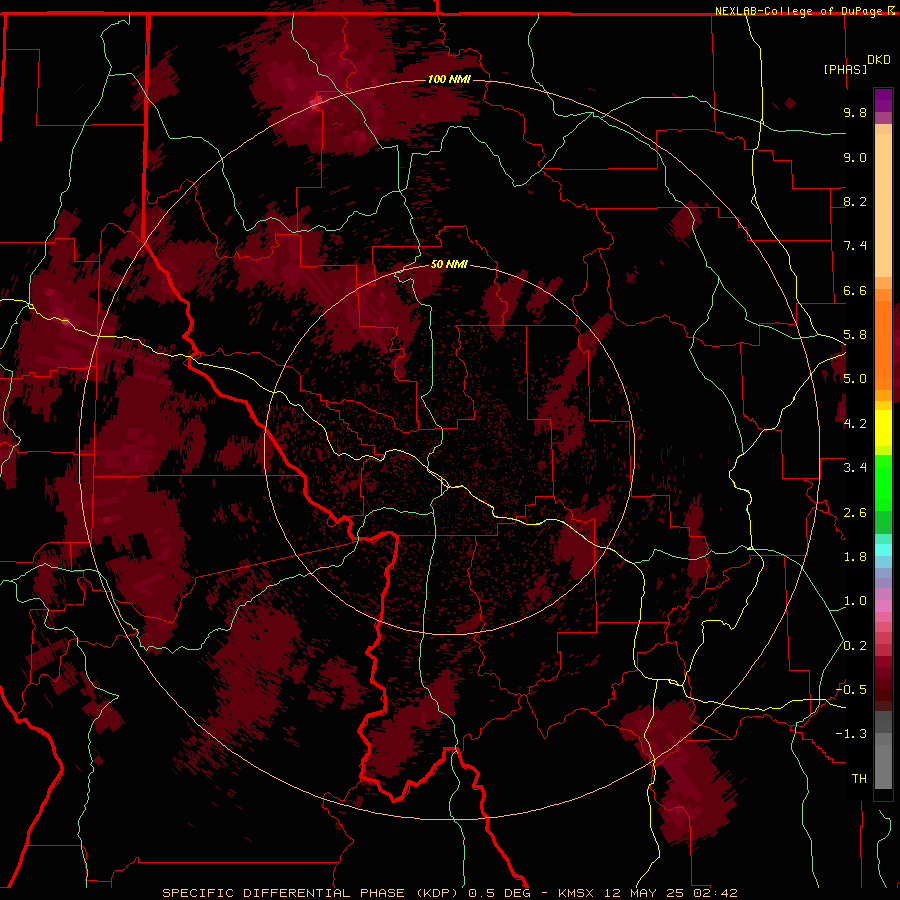This screenshot has width=900, height=900.
Task: Click the 0.2 scale value
Action: [855, 646]
